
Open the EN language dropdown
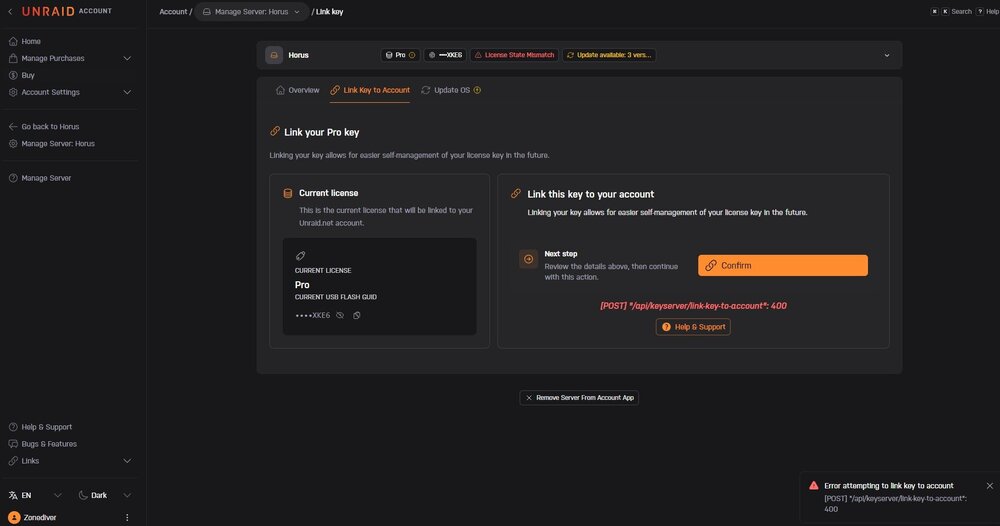34,495
